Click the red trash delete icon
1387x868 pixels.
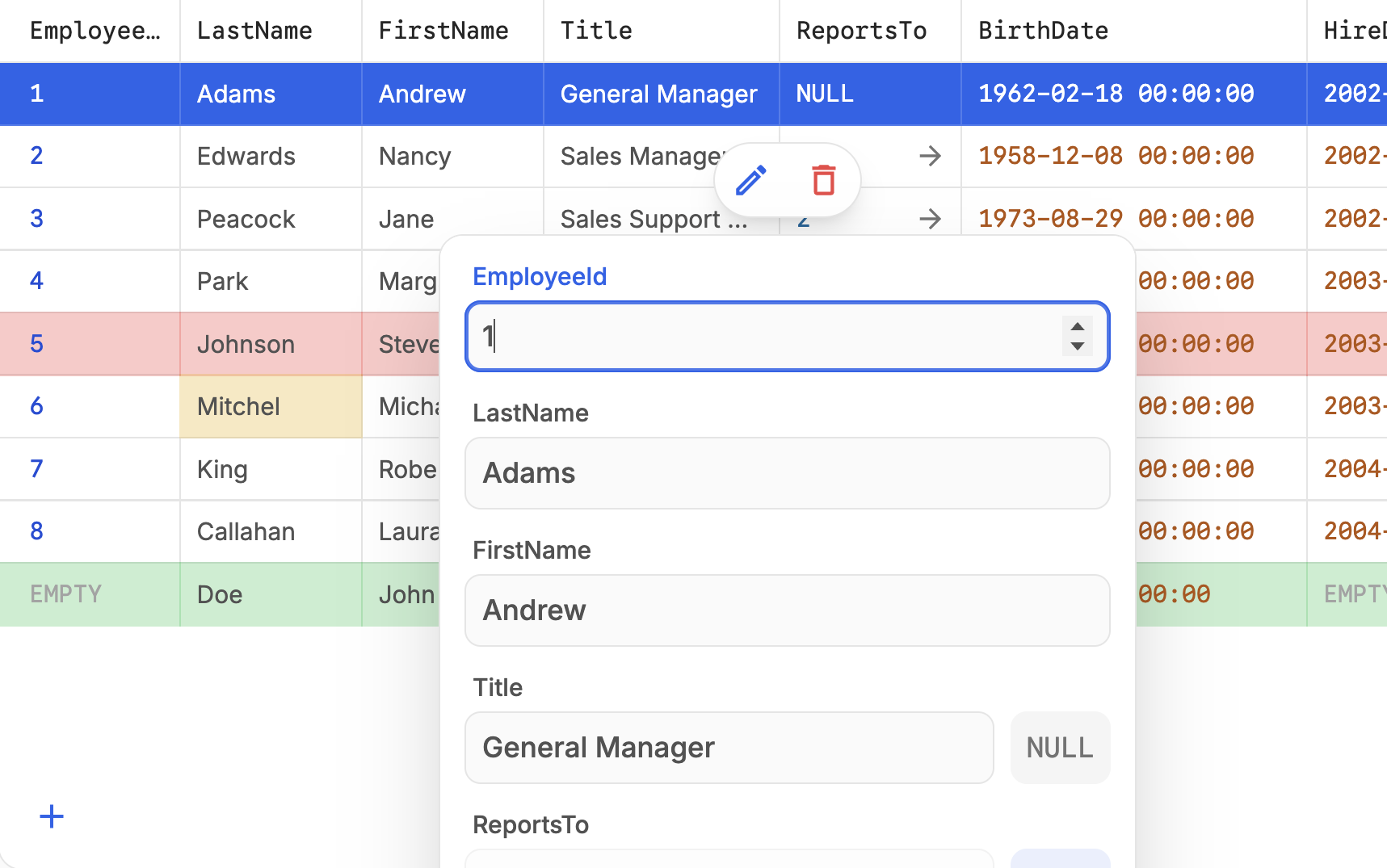pyautogui.click(x=823, y=181)
